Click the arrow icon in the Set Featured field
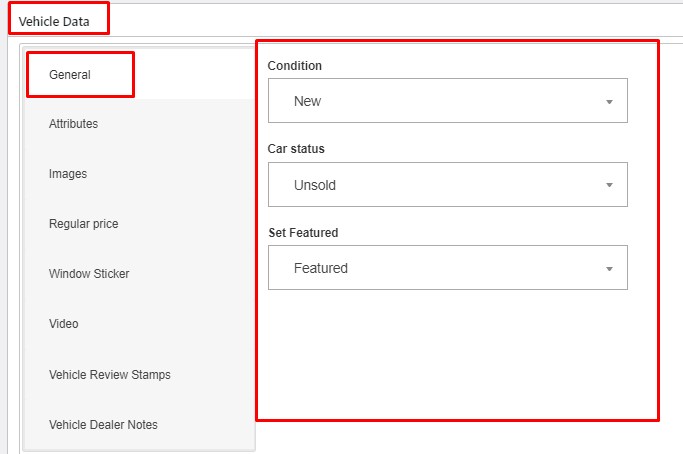The width and height of the screenshot is (683, 454). (609, 269)
